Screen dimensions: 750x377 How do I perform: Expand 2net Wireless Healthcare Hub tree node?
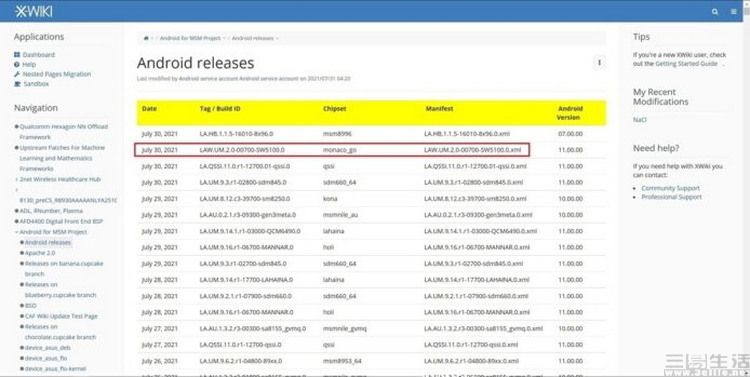tap(17, 179)
